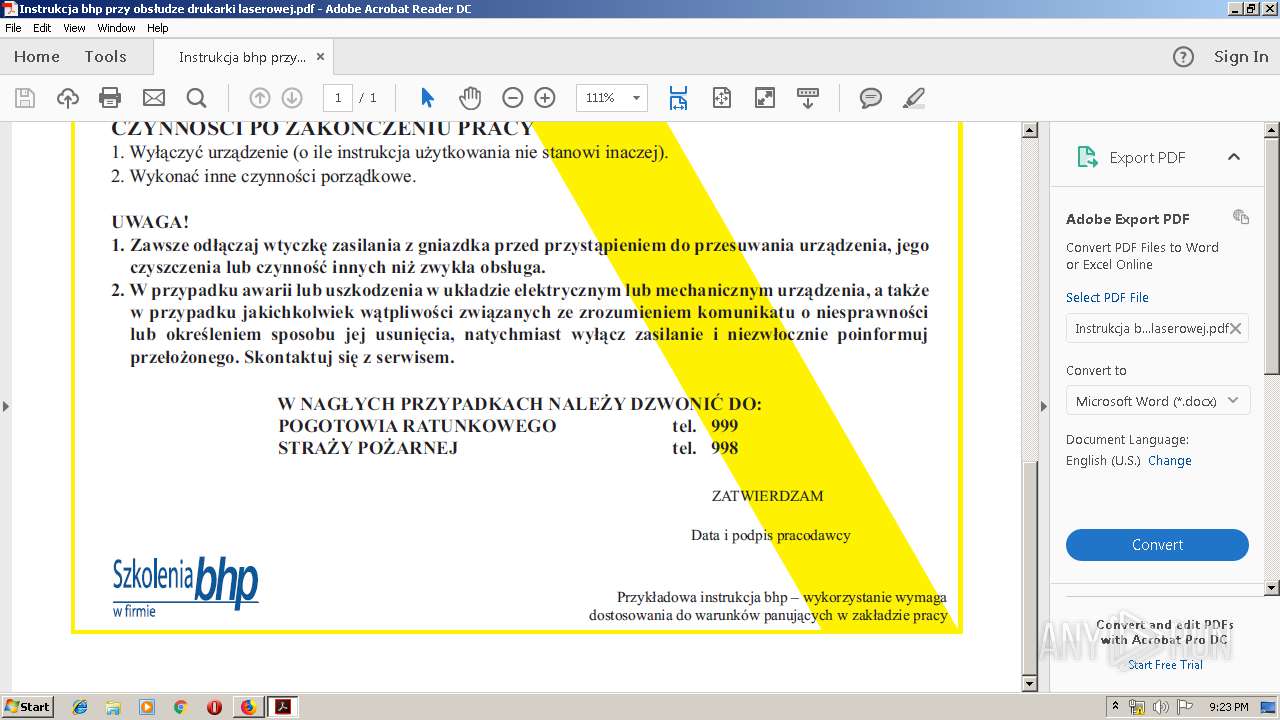This screenshot has width=1280, height=720.
Task: Open the Help question mark icon
Action: coord(1183,57)
